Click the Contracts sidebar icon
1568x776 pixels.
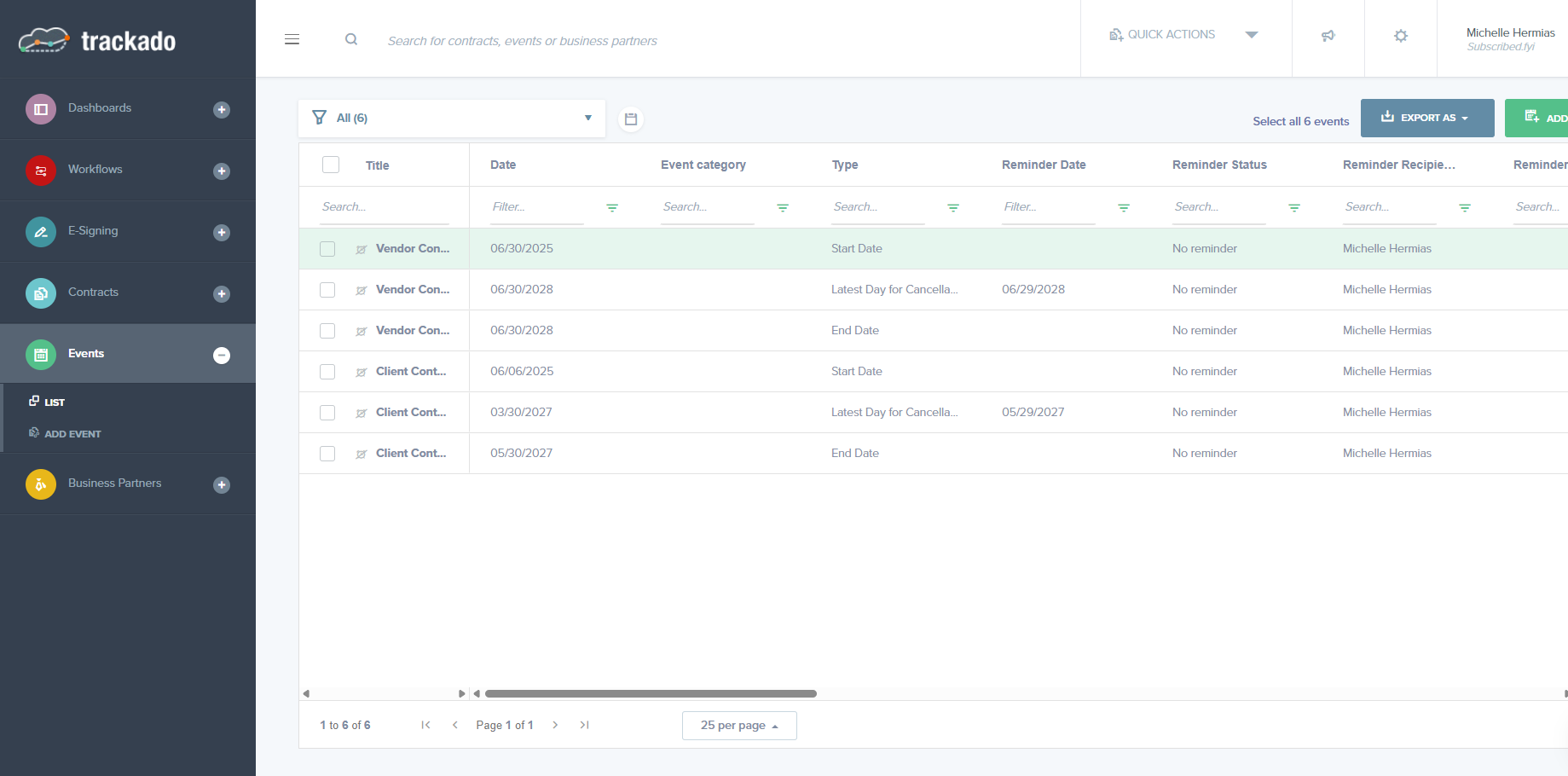click(x=41, y=293)
